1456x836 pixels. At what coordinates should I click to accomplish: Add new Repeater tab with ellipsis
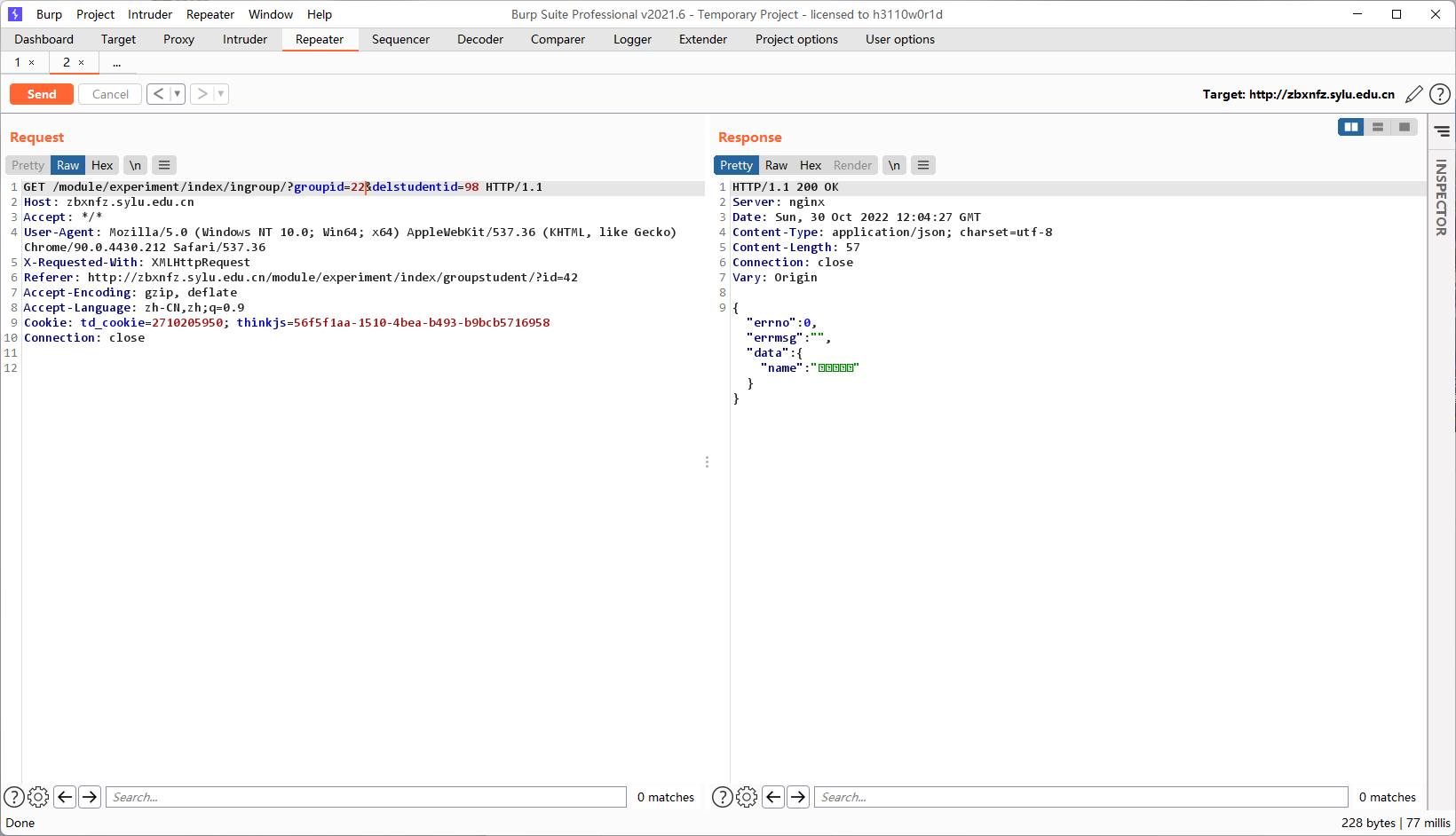(x=116, y=63)
